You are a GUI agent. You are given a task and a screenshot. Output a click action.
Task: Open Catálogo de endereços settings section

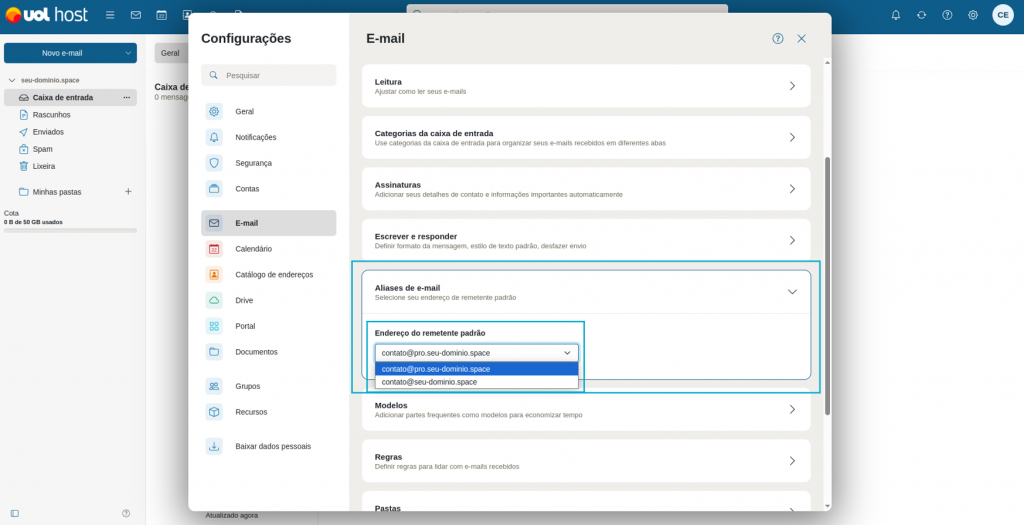click(268, 275)
